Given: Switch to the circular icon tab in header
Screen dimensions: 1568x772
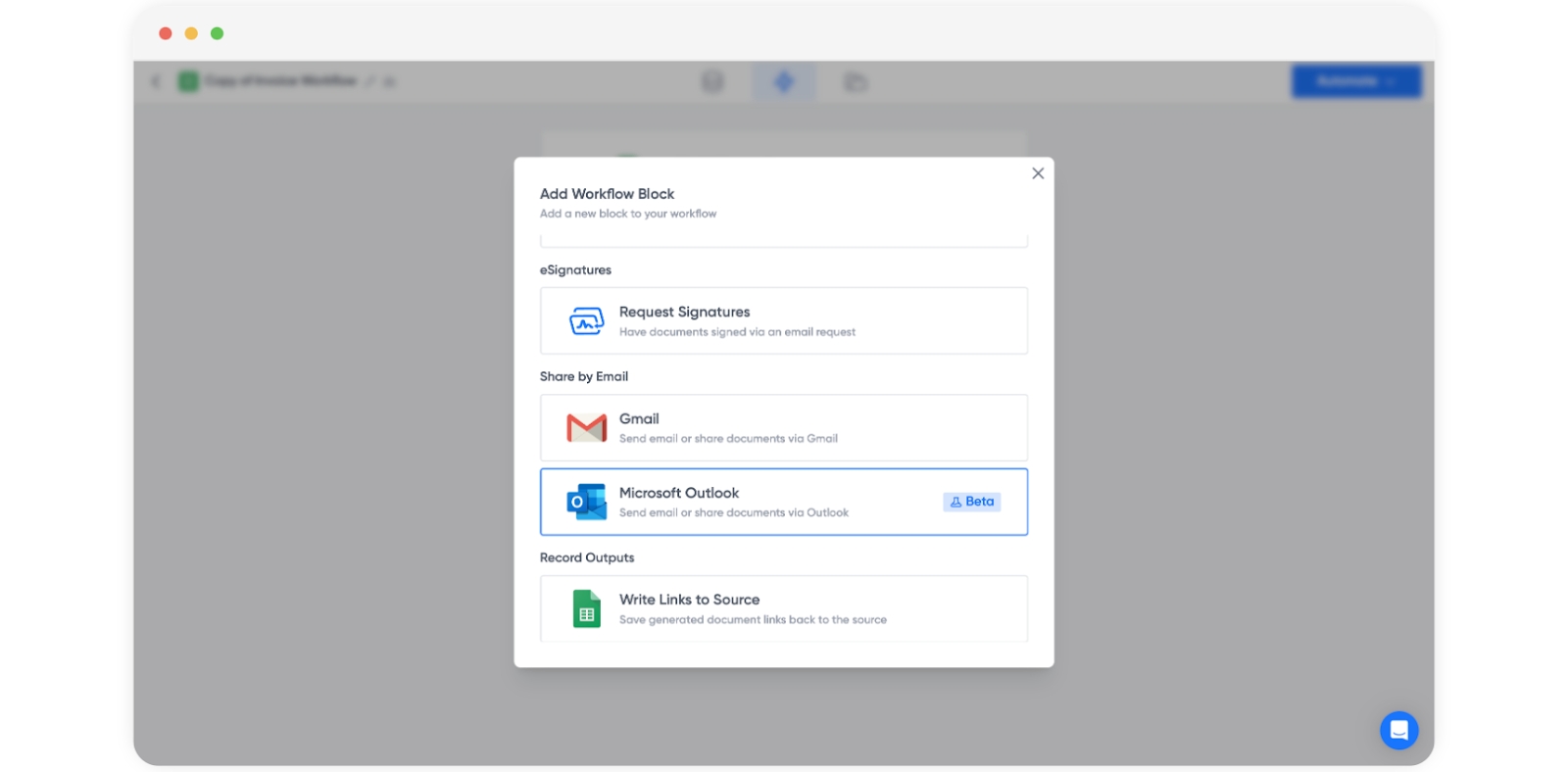Looking at the screenshot, I should coord(712,81).
